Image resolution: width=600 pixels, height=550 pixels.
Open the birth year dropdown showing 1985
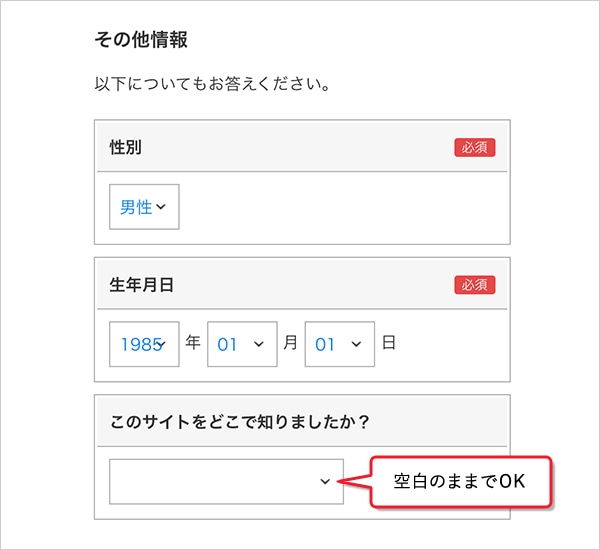click(x=144, y=344)
